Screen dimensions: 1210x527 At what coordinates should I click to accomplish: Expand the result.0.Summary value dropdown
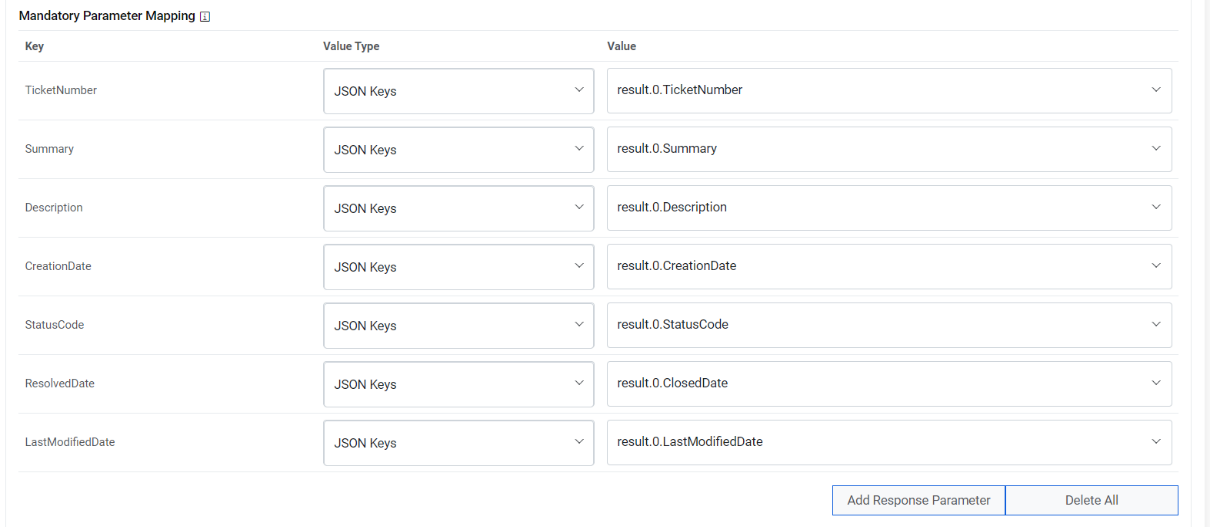pos(888,149)
